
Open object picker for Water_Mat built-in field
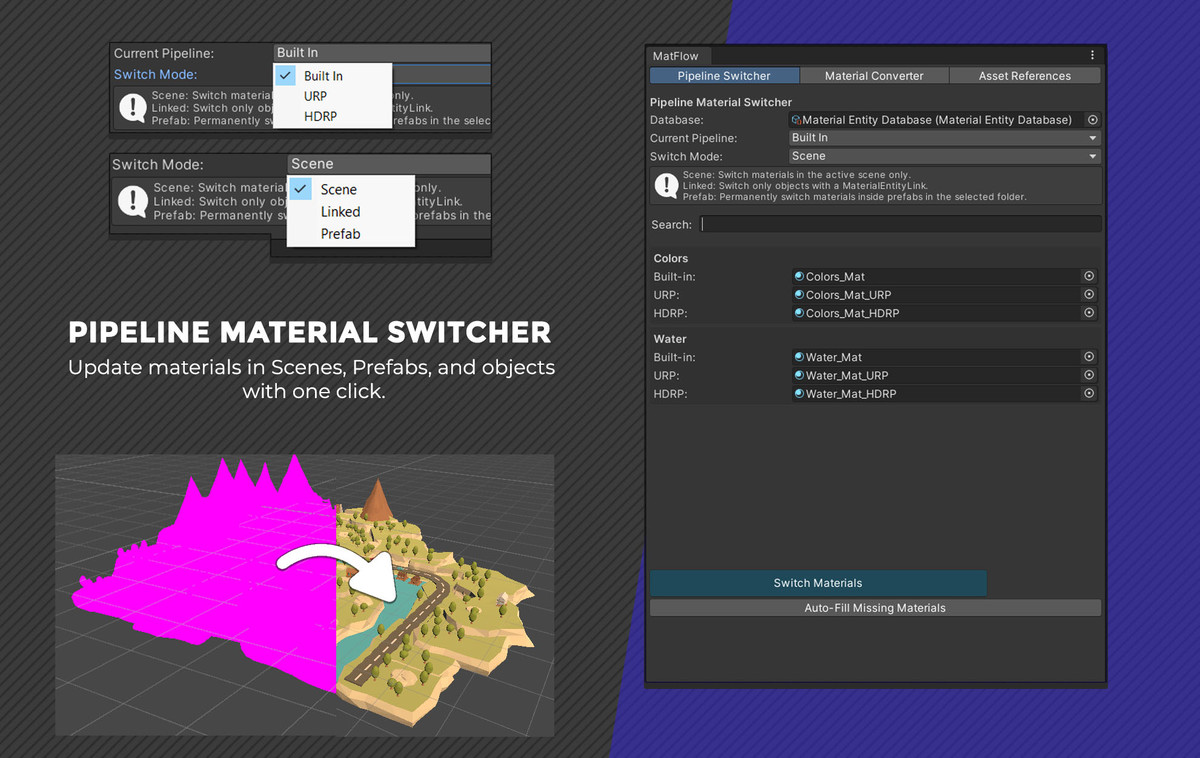point(1089,357)
